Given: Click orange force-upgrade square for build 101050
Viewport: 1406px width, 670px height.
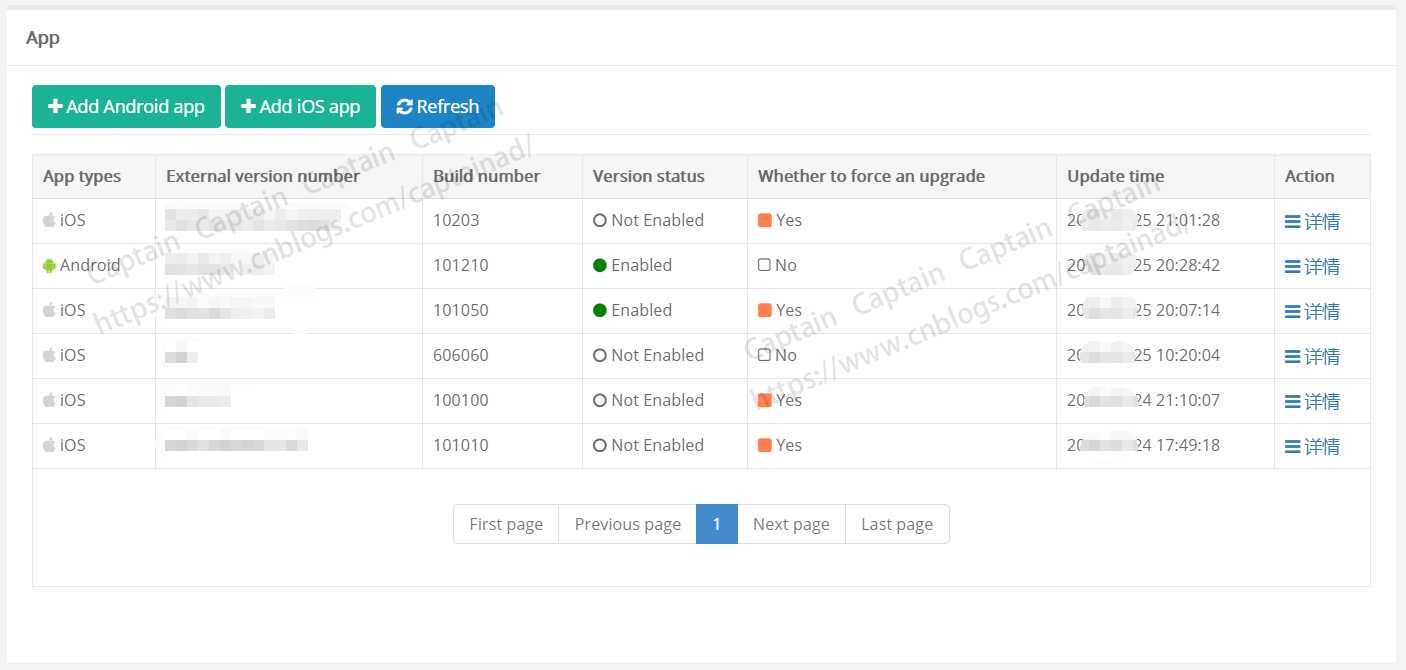Looking at the screenshot, I should [x=765, y=310].
